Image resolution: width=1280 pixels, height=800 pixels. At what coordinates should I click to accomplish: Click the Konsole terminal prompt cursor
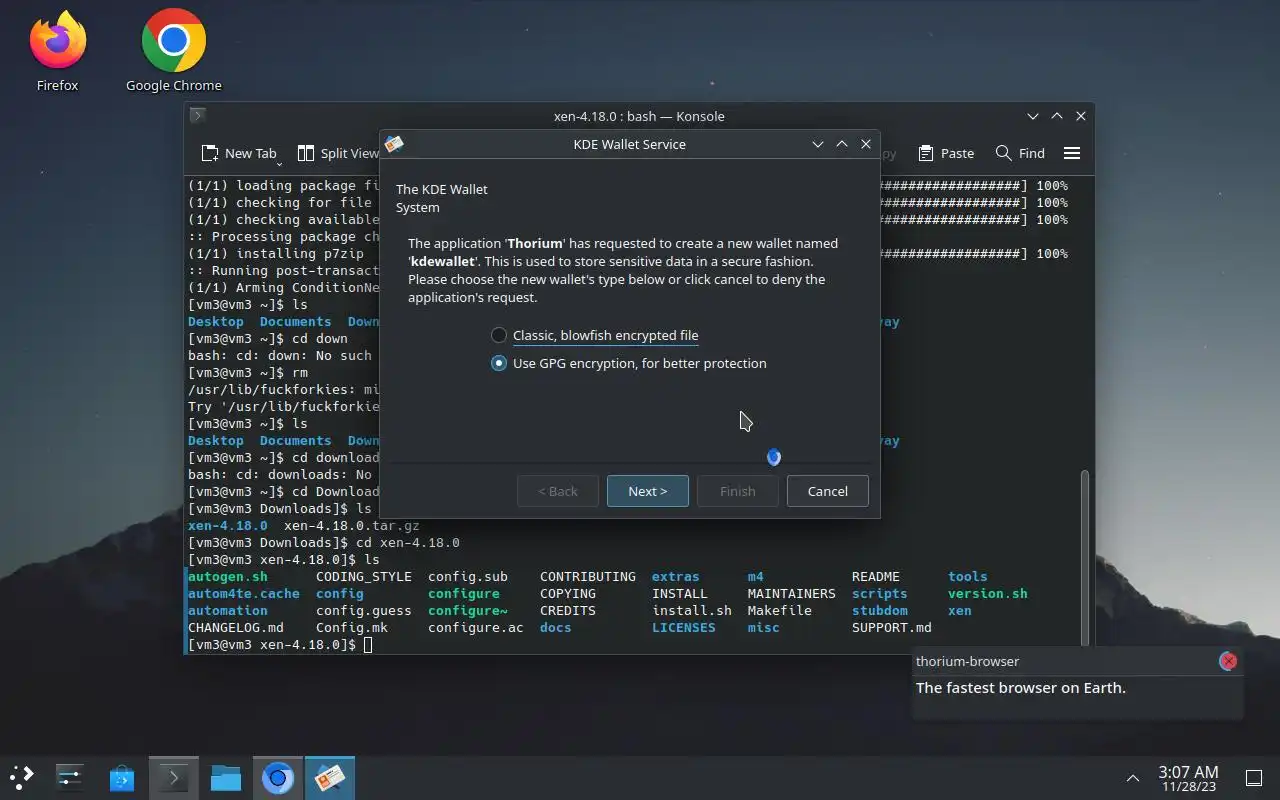point(368,645)
